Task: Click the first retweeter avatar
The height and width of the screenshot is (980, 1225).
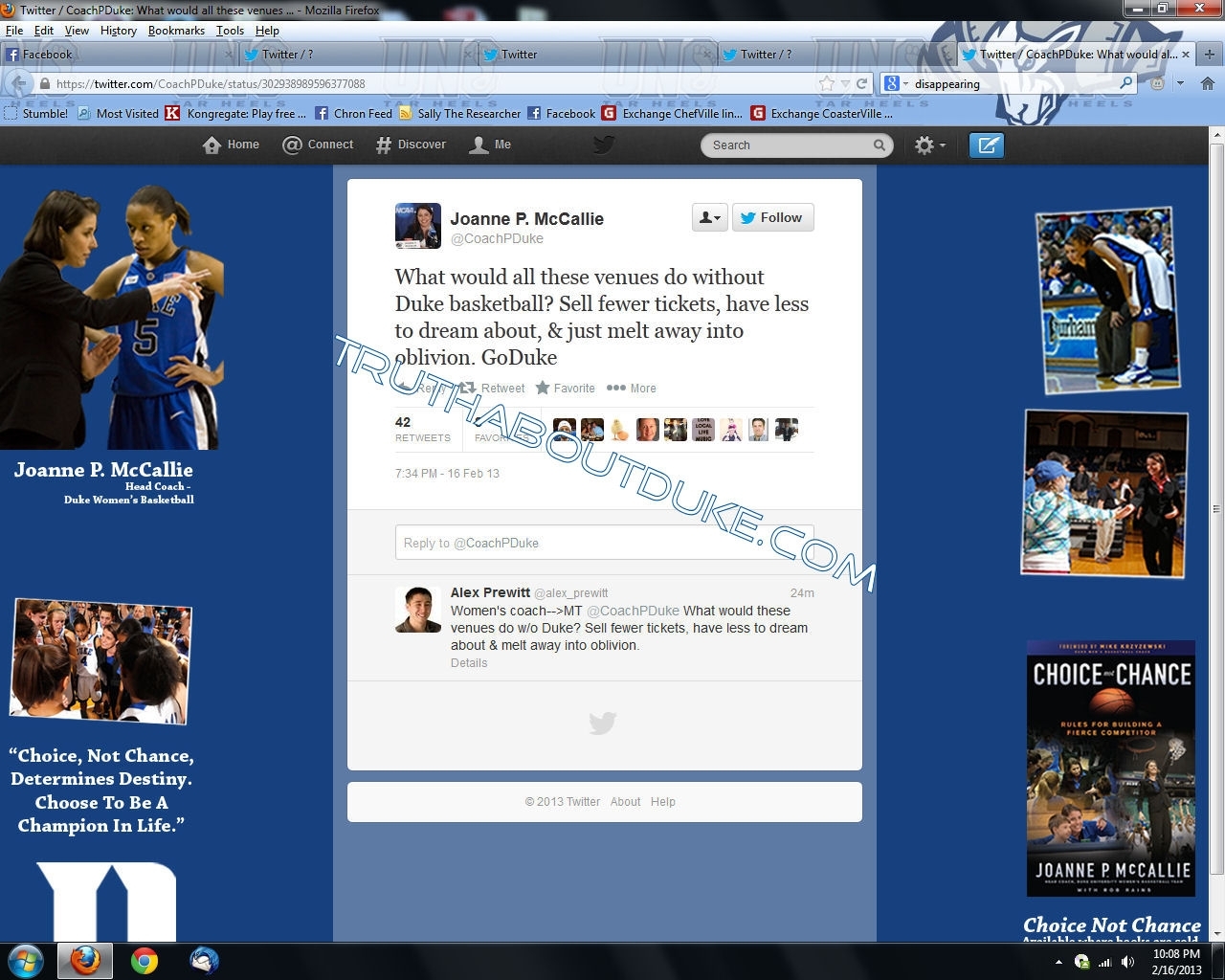Action: tap(565, 430)
